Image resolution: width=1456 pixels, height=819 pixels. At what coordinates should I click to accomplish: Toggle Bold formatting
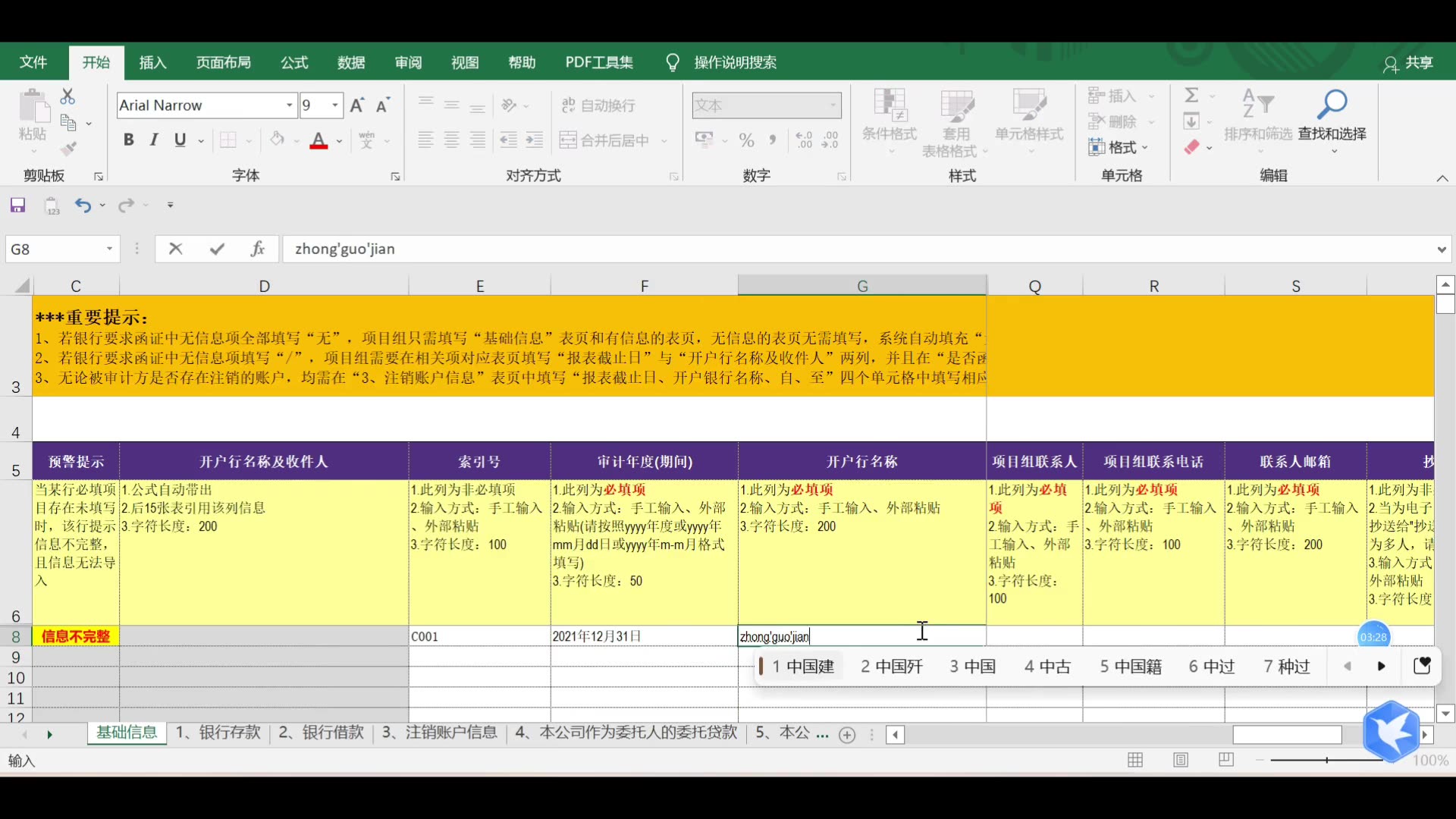pos(128,140)
